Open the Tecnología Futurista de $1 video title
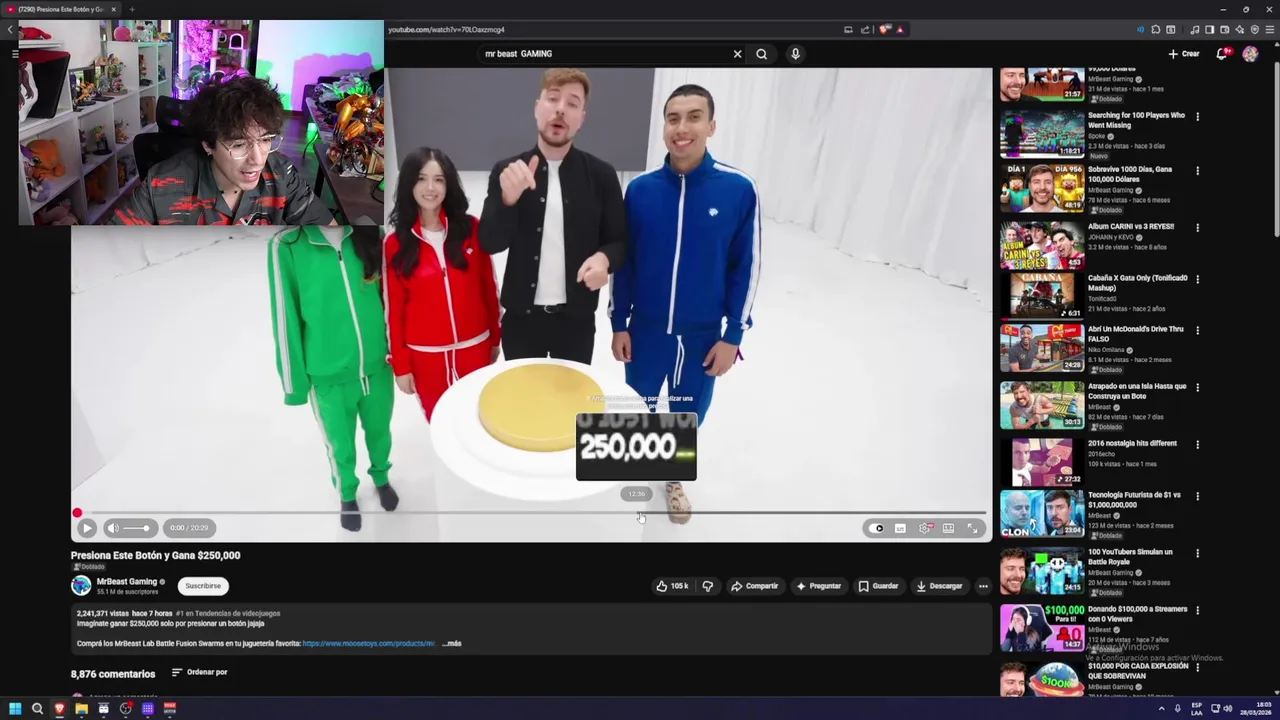The image size is (1280, 720). [x=1134, y=500]
